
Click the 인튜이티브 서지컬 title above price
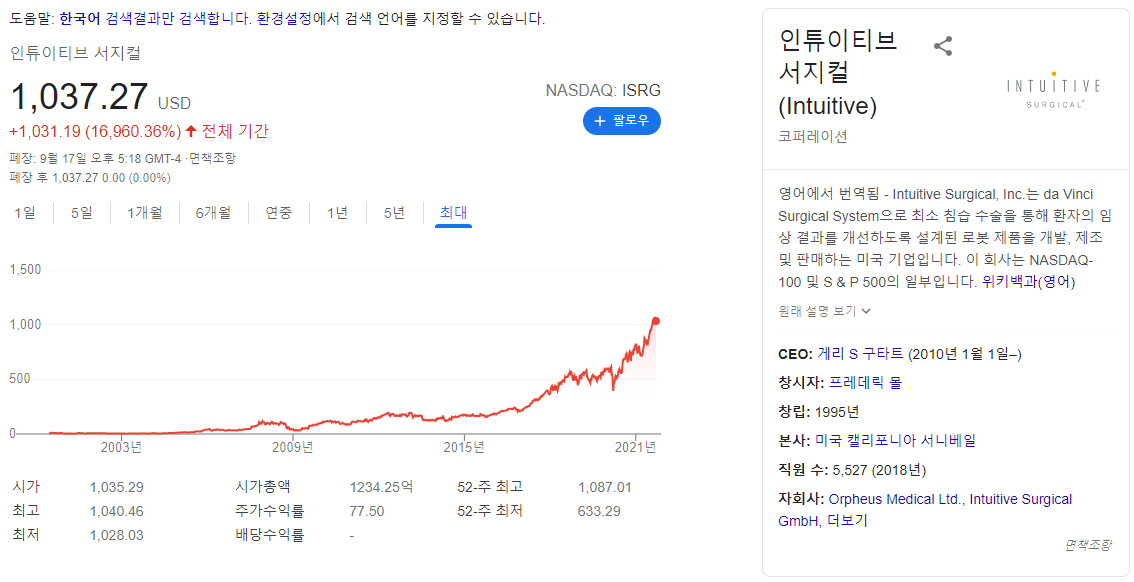(x=76, y=54)
